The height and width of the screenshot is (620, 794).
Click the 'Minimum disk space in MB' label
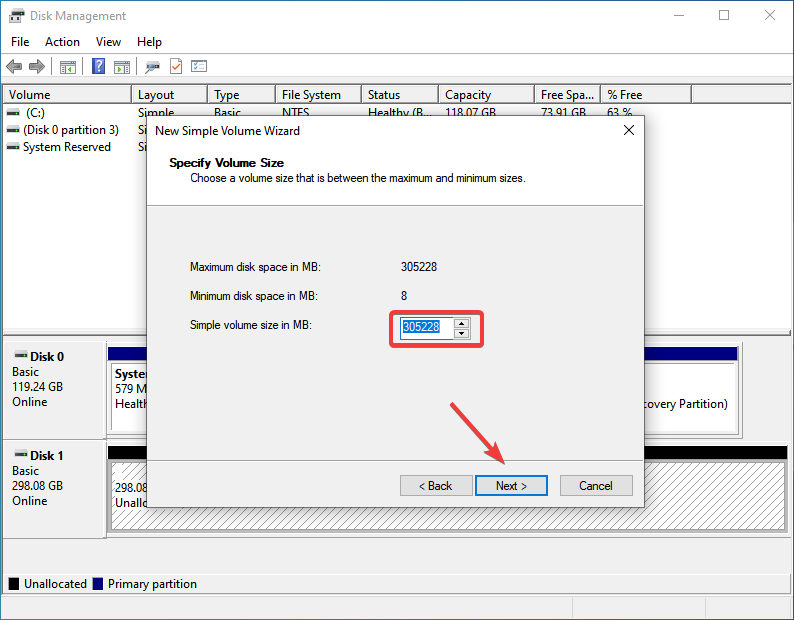point(254,296)
